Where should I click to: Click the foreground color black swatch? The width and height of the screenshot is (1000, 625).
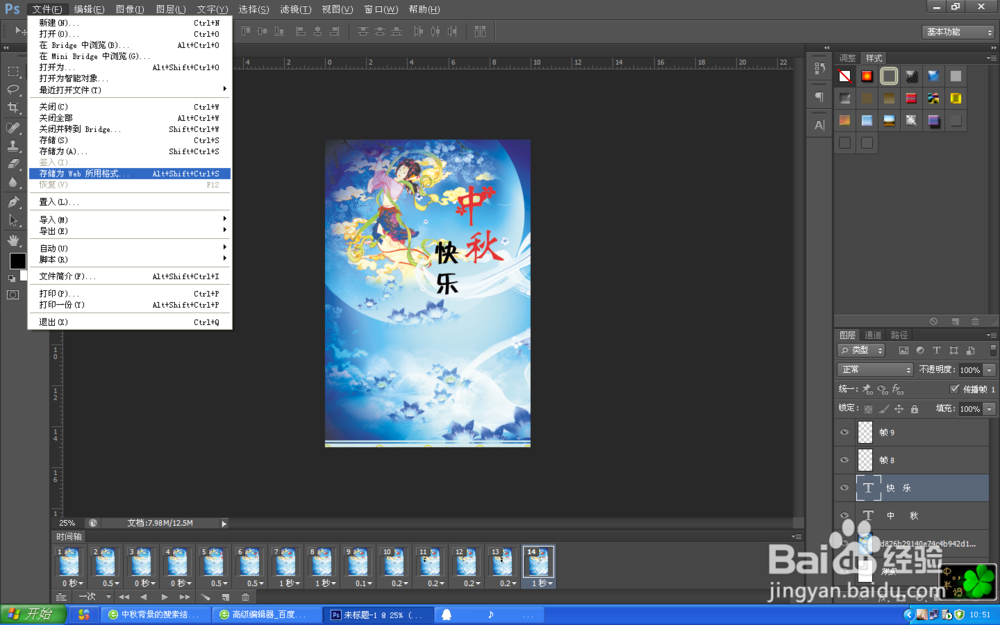(x=18, y=261)
